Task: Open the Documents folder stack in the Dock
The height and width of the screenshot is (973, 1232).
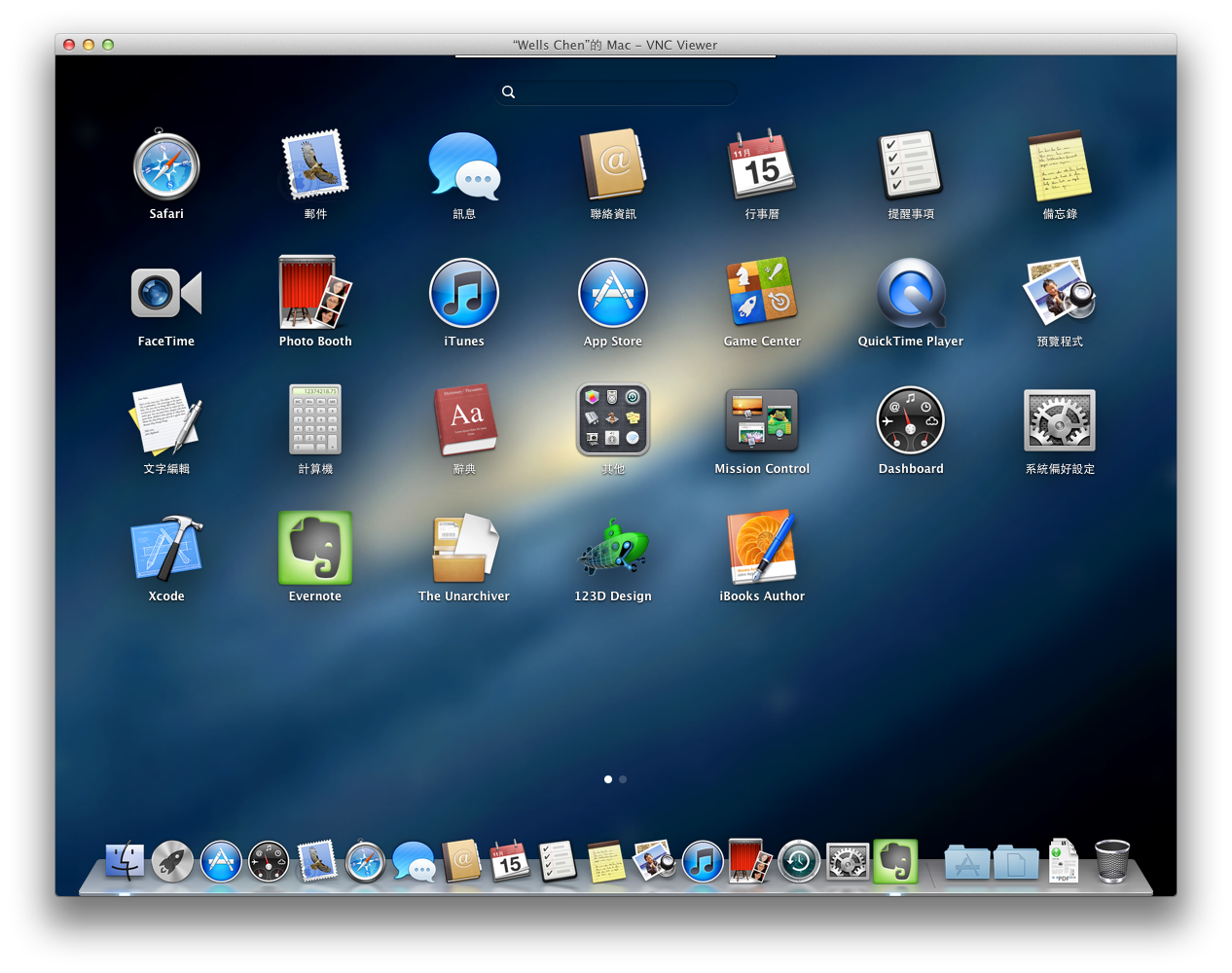Action: tap(1016, 862)
